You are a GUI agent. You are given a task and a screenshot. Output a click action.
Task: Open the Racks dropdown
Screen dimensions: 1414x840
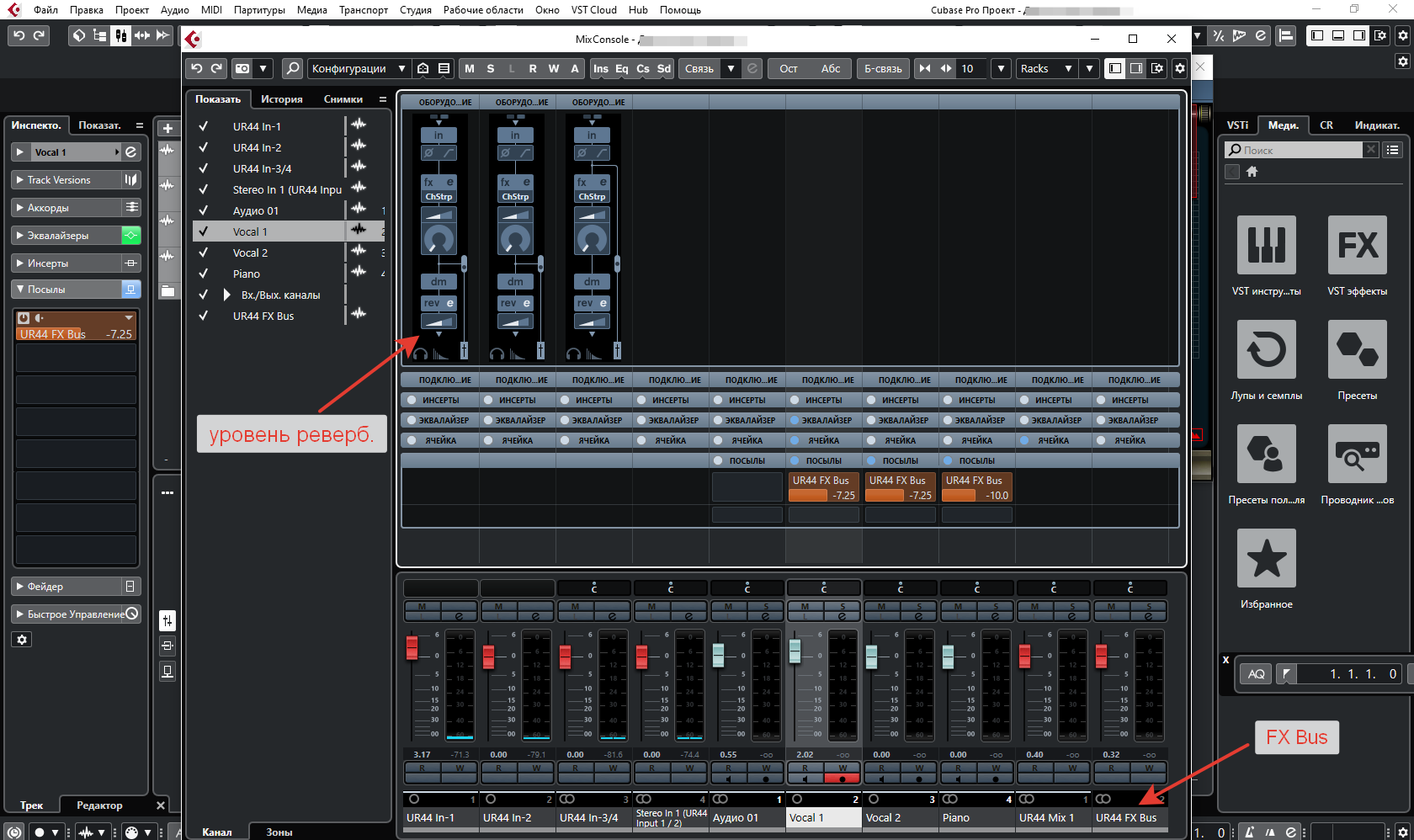1046,68
